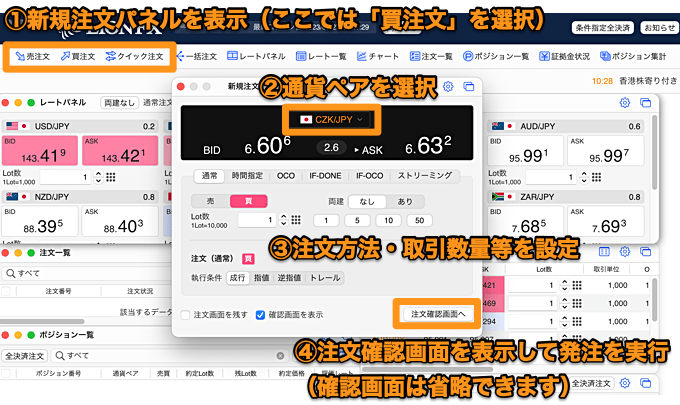This screenshot has height=405, width=680.
Task: Click window layout icon in 新規注文 dialog
Action: tap(468, 86)
